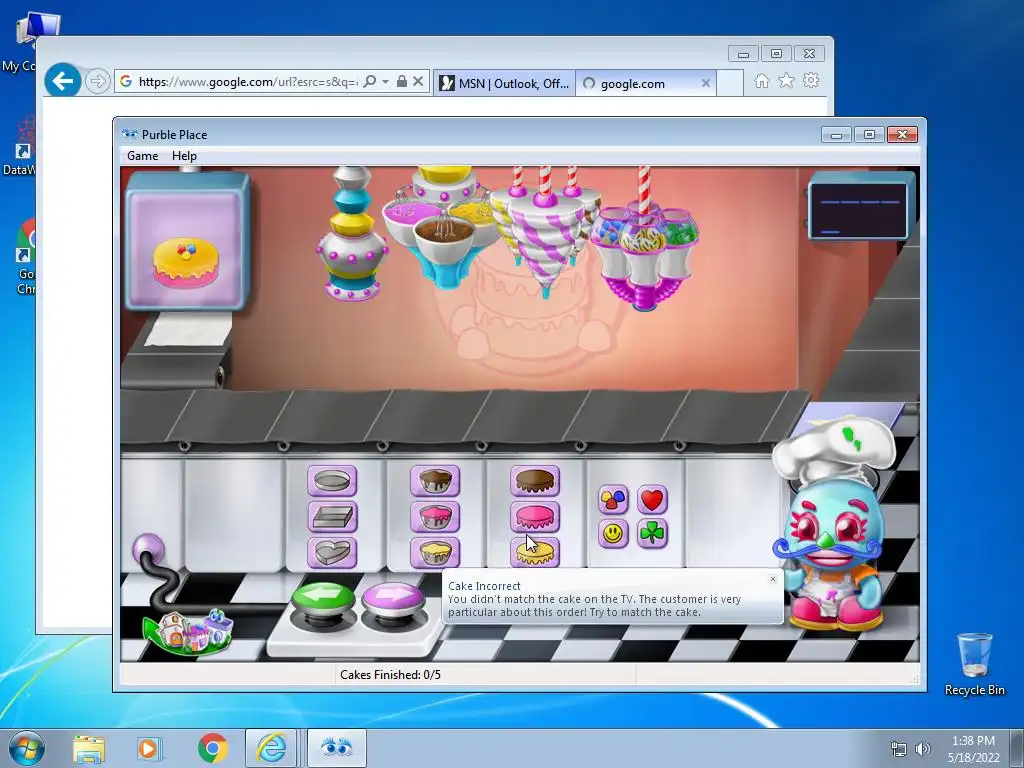Add the red heart decoration
The width and height of the screenshot is (1024, 768).
652,500
